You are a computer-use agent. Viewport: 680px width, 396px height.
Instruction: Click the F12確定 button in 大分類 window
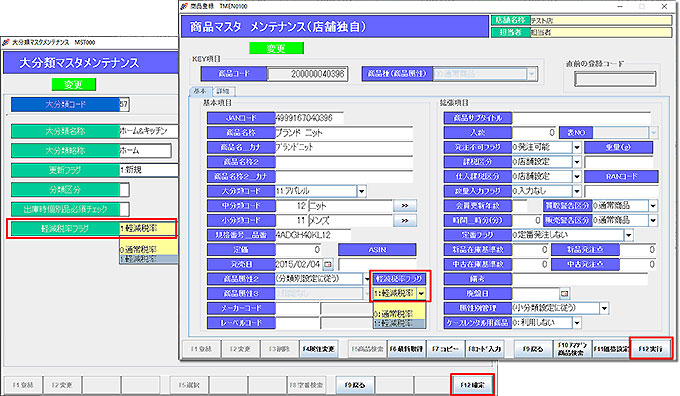click(x=472, y=385)
